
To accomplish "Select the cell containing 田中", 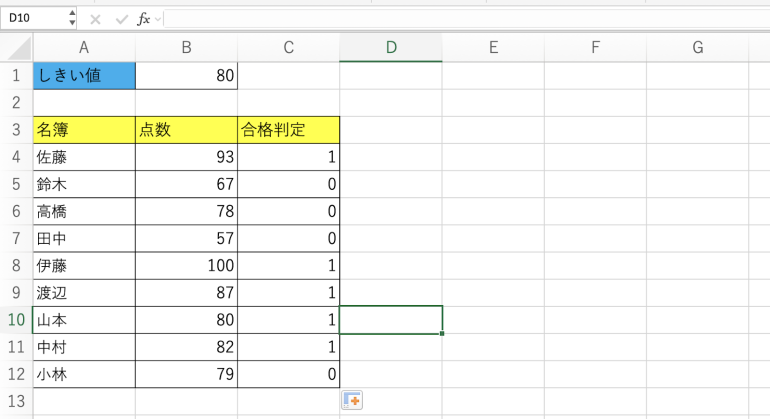I will tap(84, 239).
